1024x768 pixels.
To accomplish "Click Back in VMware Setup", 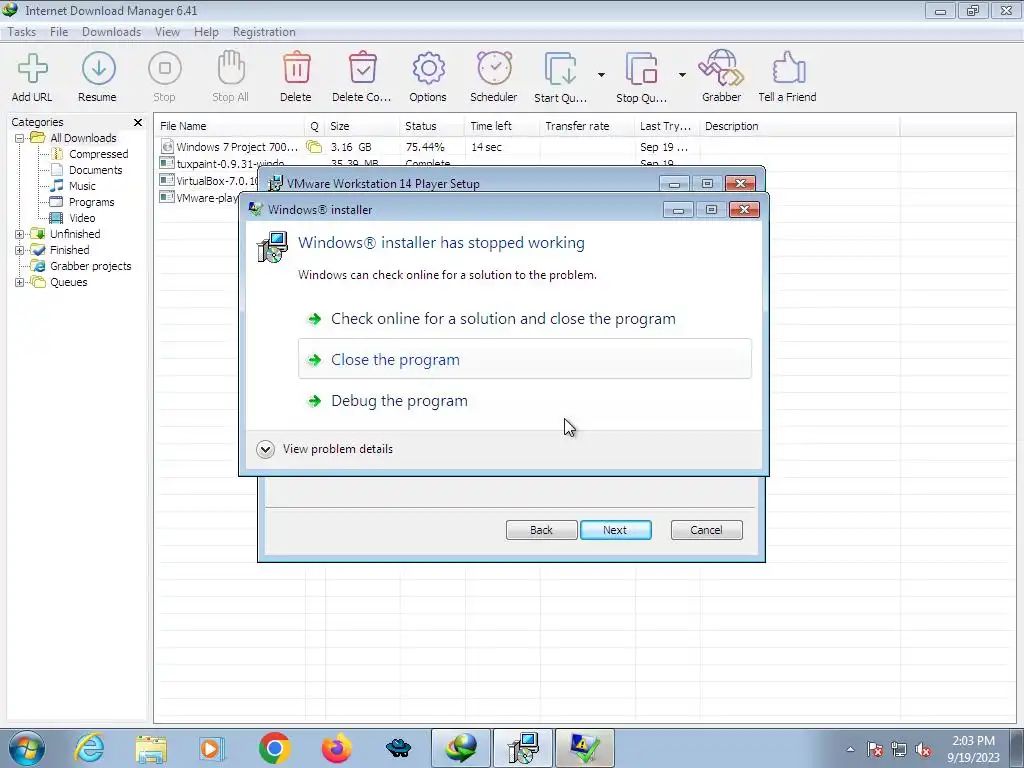I will (541, 530).
